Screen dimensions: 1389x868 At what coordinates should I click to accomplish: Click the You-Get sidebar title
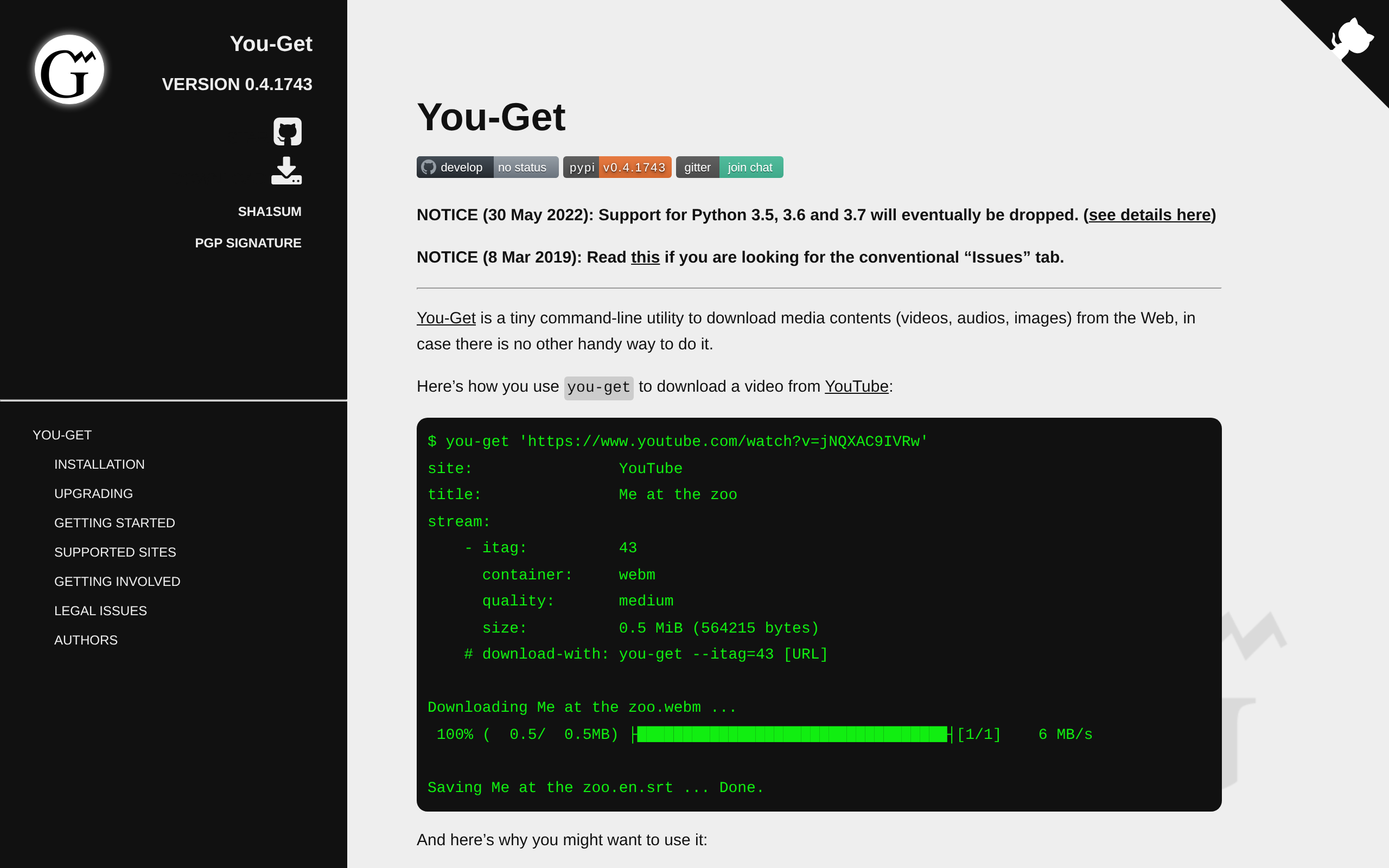[271, 43]
